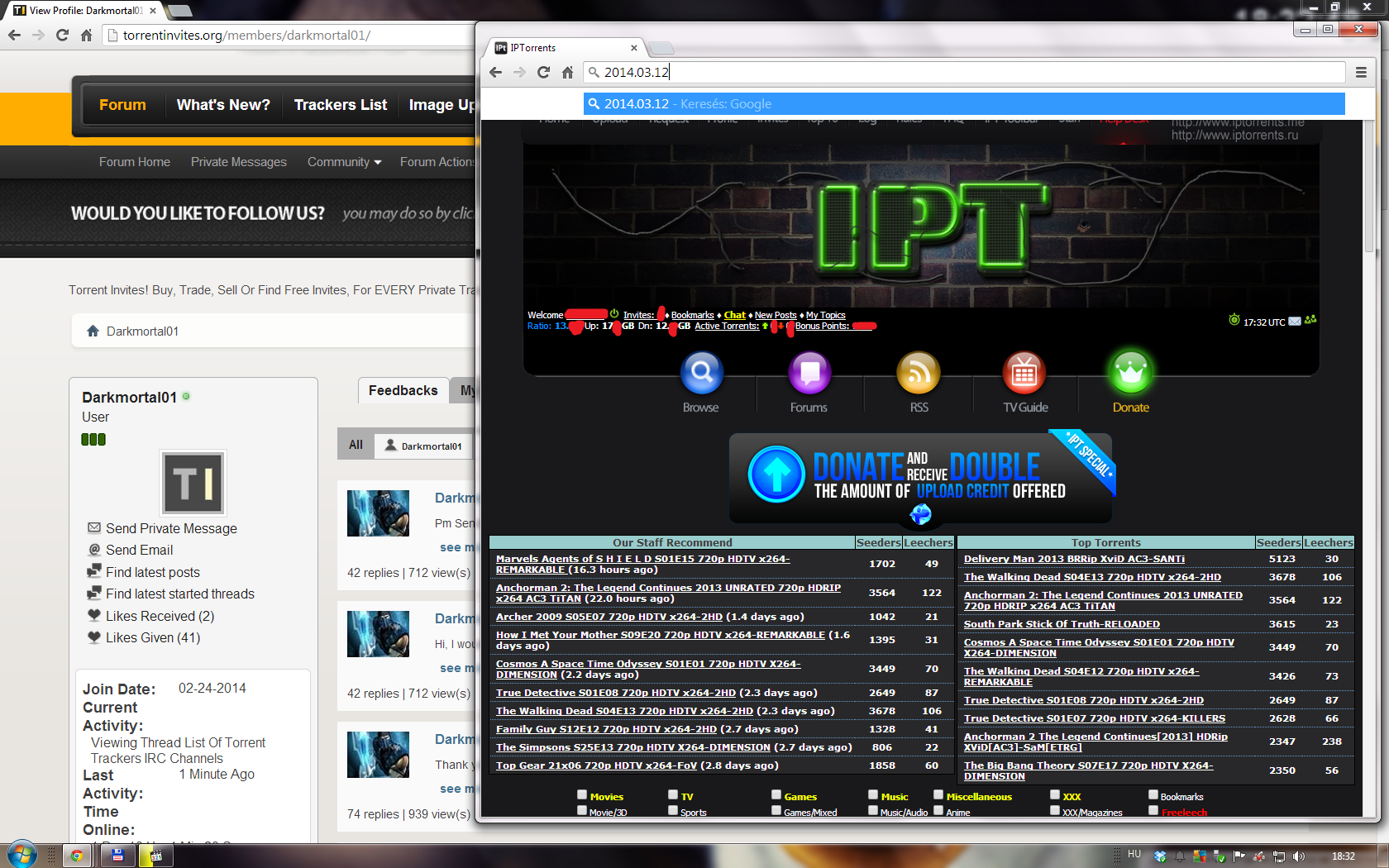Click the back arrow in torrentinvites window
The height and width of the screenshot is (868, 1389).
[14, 35]
